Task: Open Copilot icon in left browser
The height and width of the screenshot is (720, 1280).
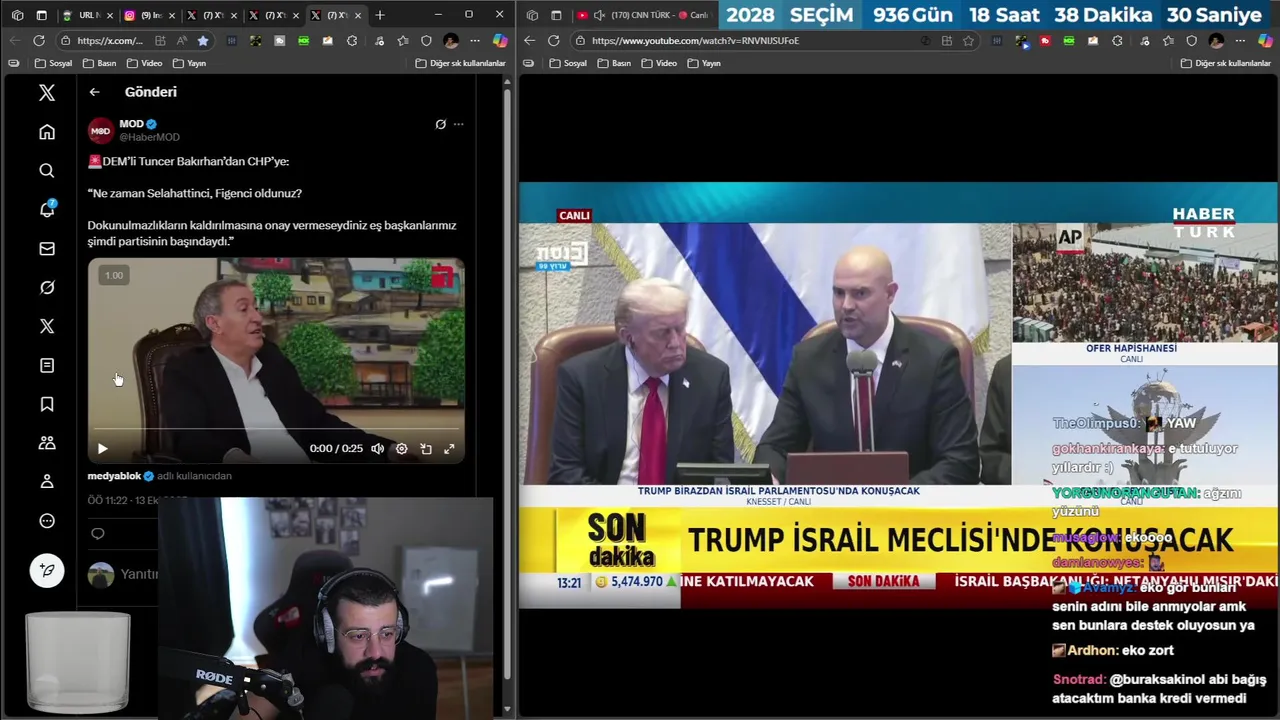Action: [500, 41]
